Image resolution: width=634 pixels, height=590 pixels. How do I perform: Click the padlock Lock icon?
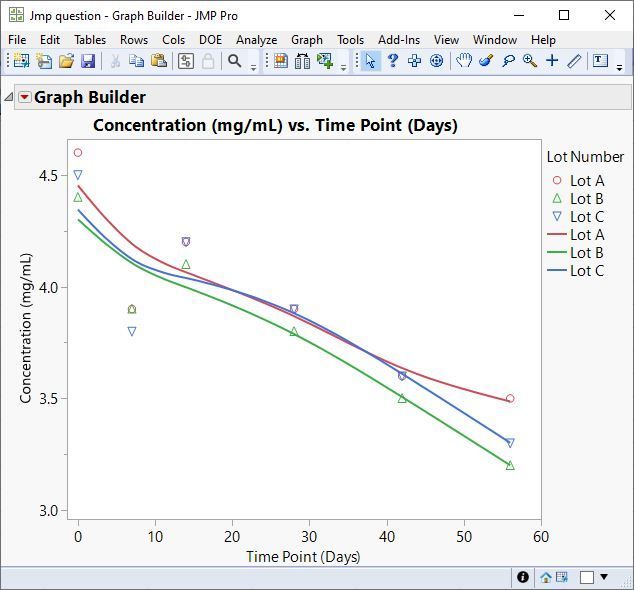pos(208,61)
